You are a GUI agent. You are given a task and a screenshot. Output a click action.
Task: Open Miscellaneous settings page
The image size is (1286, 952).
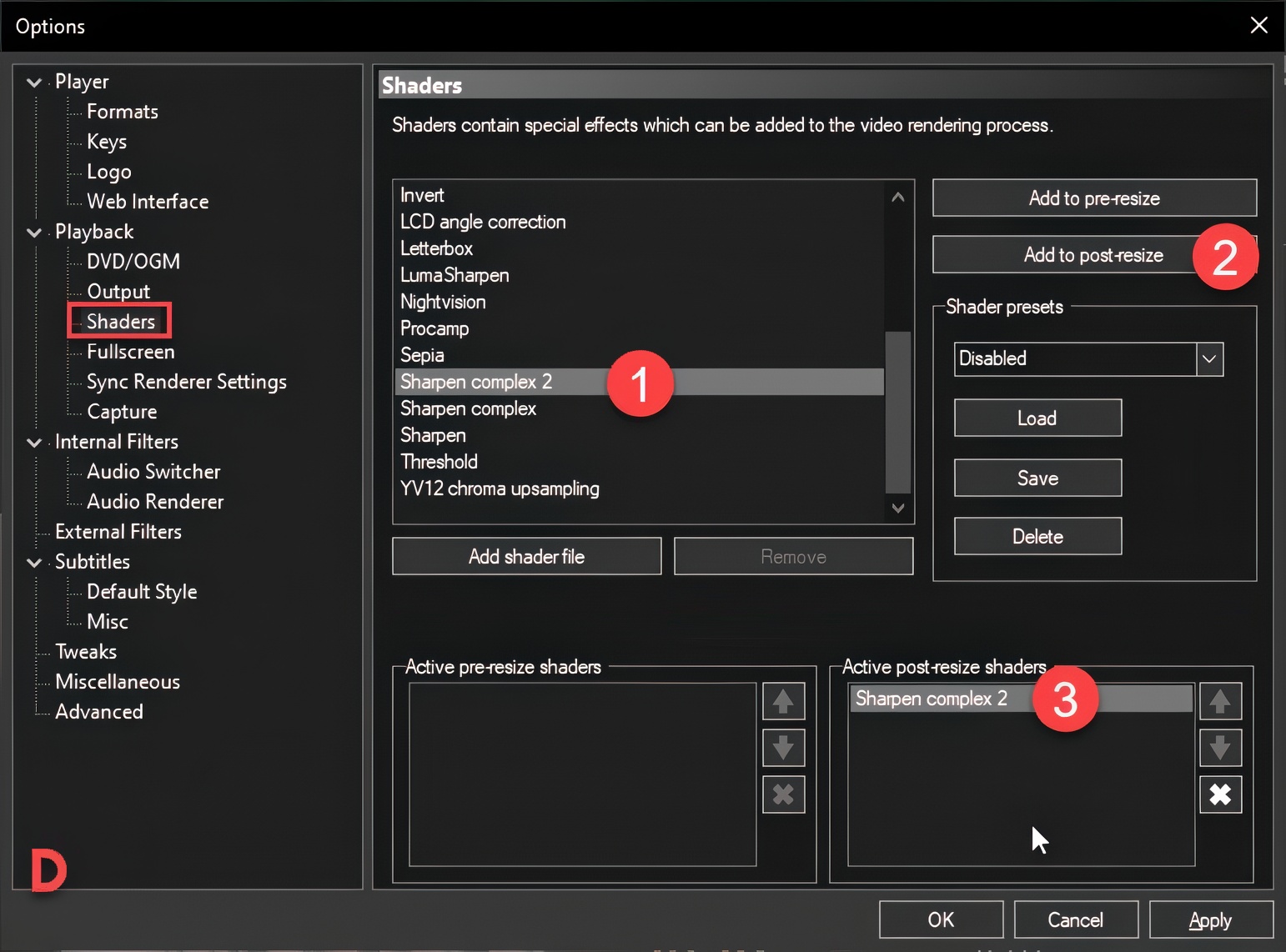pyautogui.click(x=118, y=682)
